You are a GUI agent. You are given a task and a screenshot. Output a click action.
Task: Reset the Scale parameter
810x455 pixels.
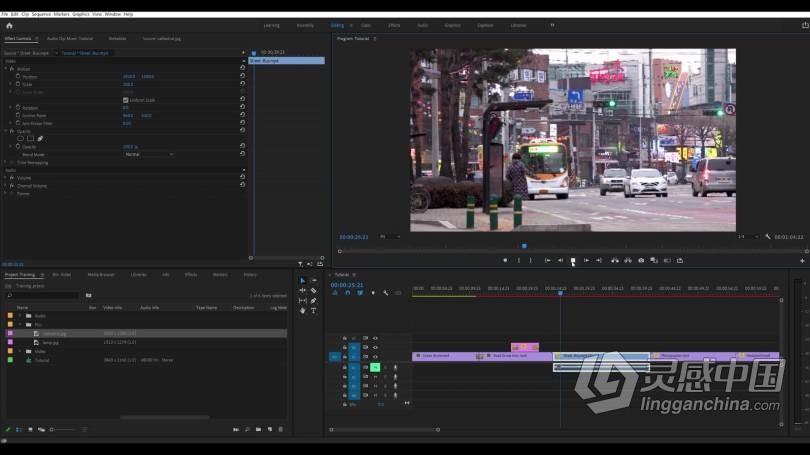click(242, 84)
